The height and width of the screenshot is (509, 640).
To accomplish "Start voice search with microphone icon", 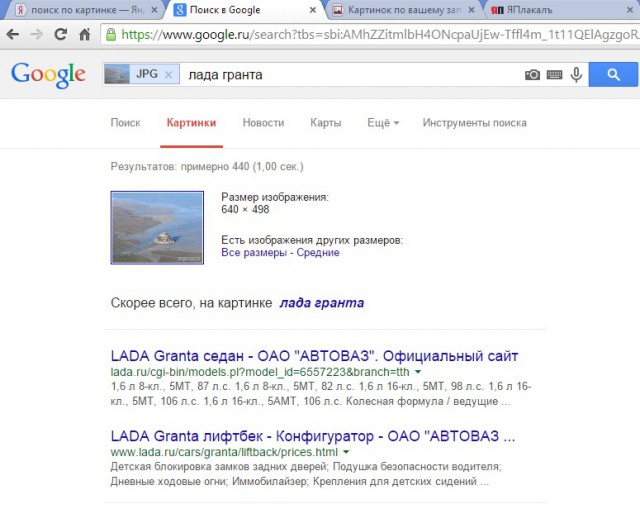I will click(x=576, y=75).
